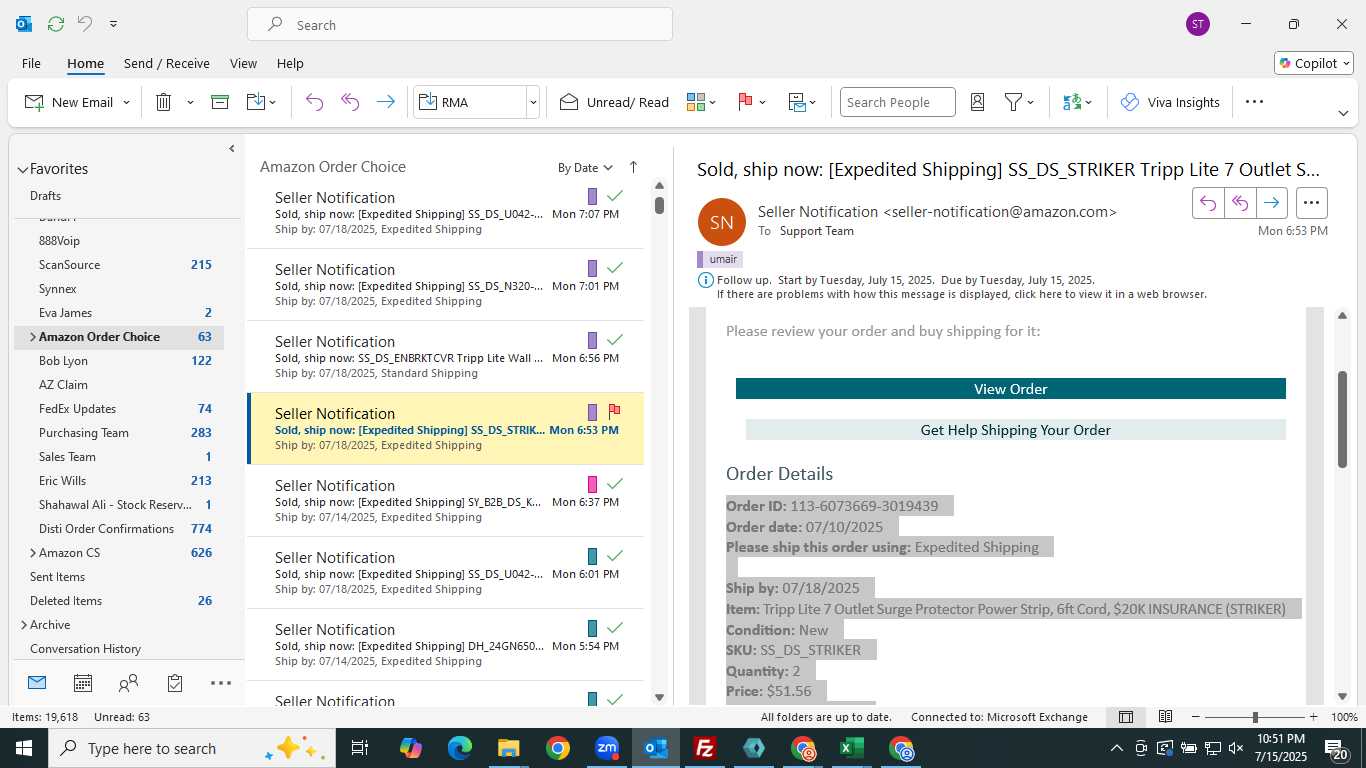The image size is (1366, 768).
Task: Open more actions ellipsis in reading pane
Action: 1311,203
